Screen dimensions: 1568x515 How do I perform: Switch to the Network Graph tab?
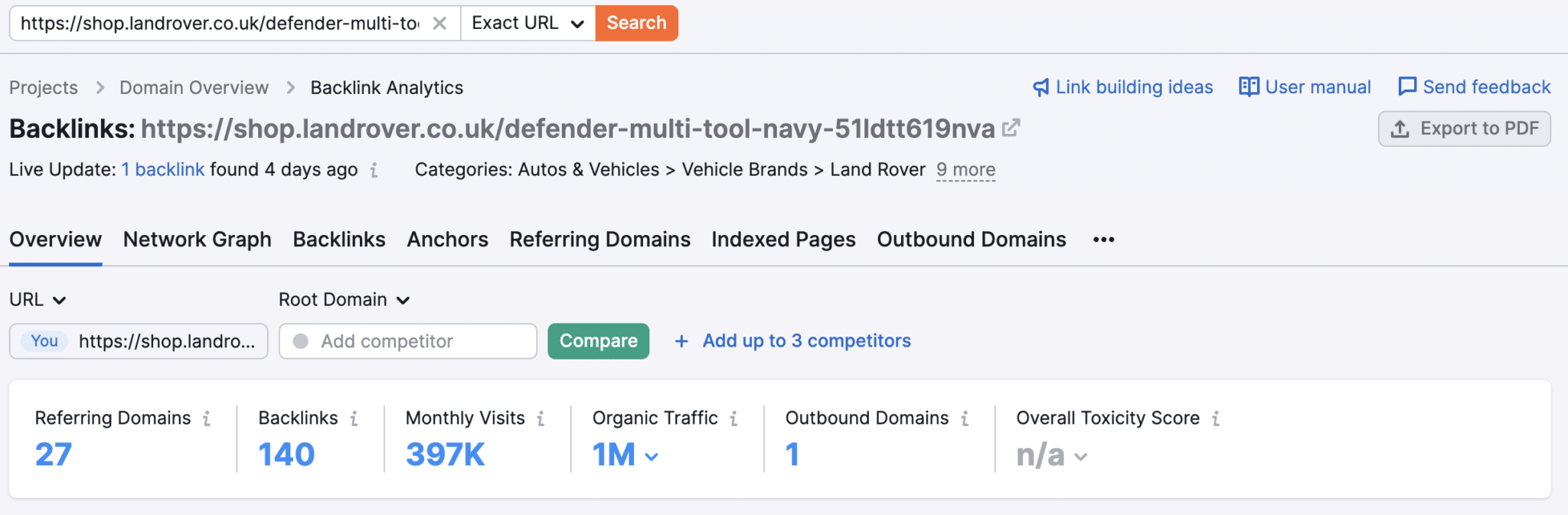(x=198, y=240)
